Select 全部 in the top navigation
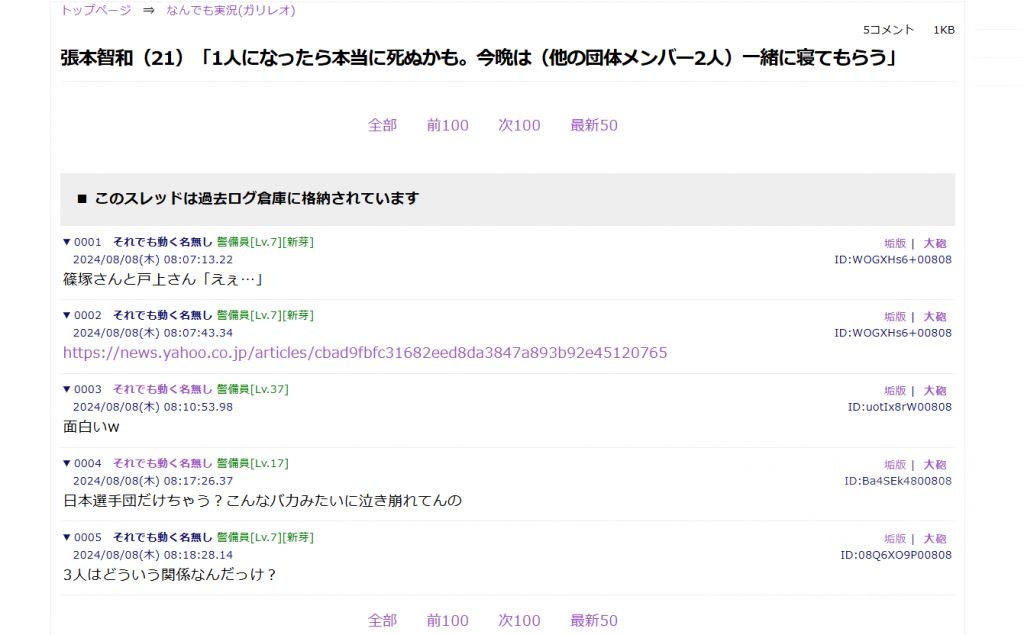 [382, 125]
